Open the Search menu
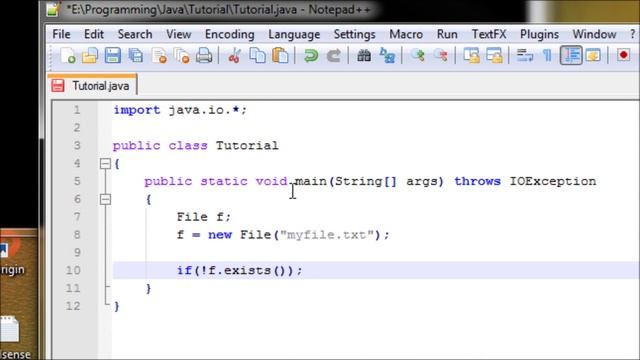This screenshot has height=360, width=640. (135, 34)
